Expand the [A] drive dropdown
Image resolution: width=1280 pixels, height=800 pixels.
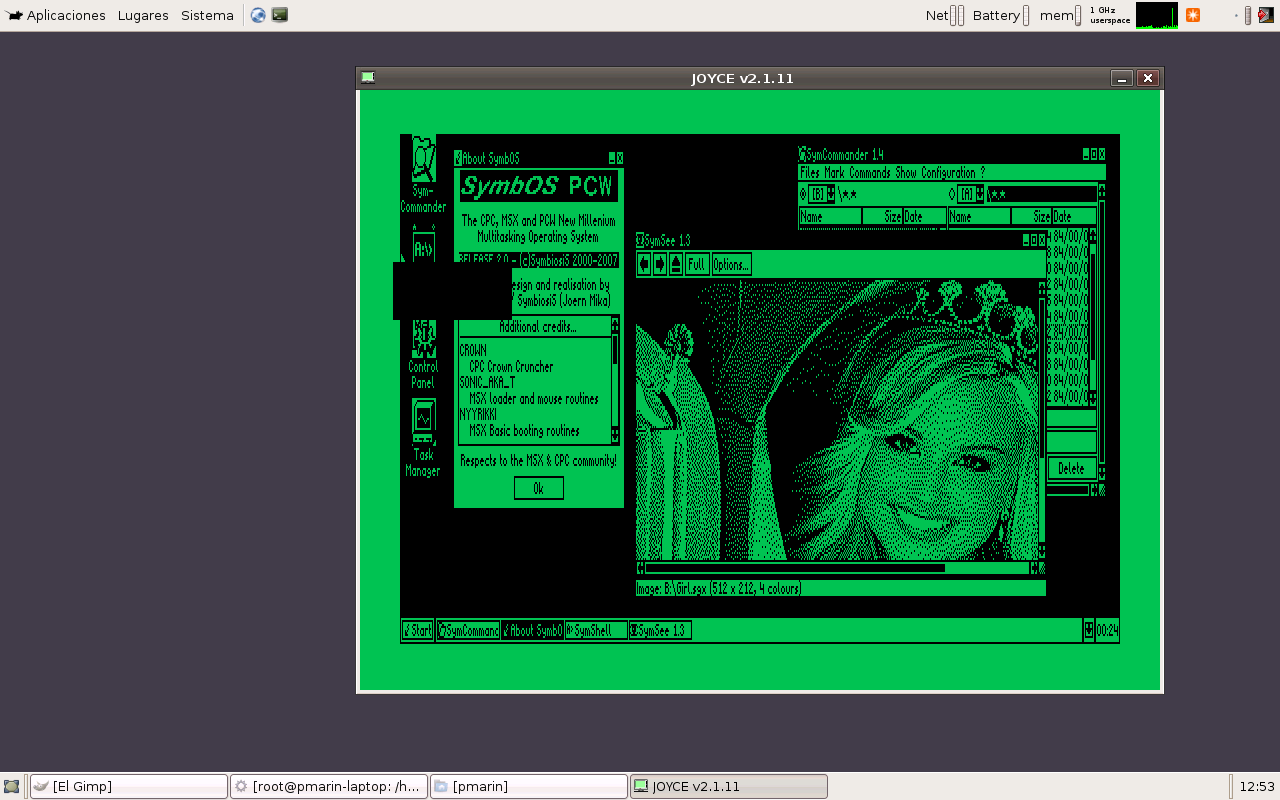coord(979,194)
